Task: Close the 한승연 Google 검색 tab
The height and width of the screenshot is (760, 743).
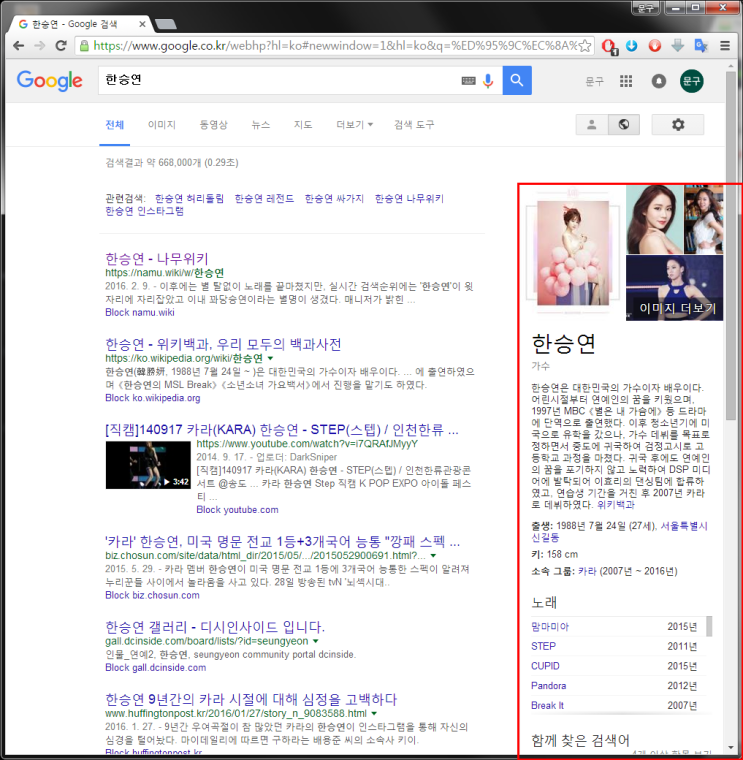Action: coord(142,24)
